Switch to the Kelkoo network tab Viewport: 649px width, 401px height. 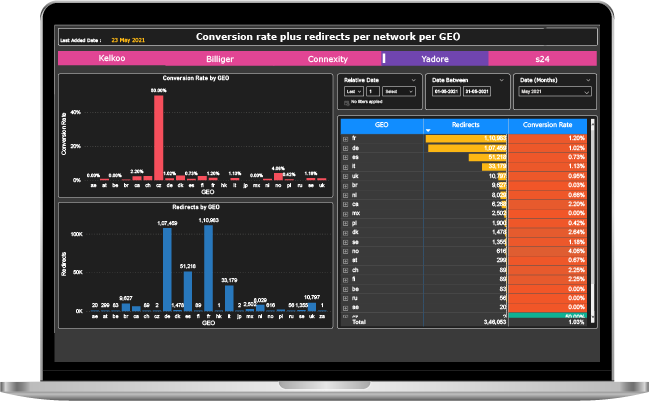[112, 58]
